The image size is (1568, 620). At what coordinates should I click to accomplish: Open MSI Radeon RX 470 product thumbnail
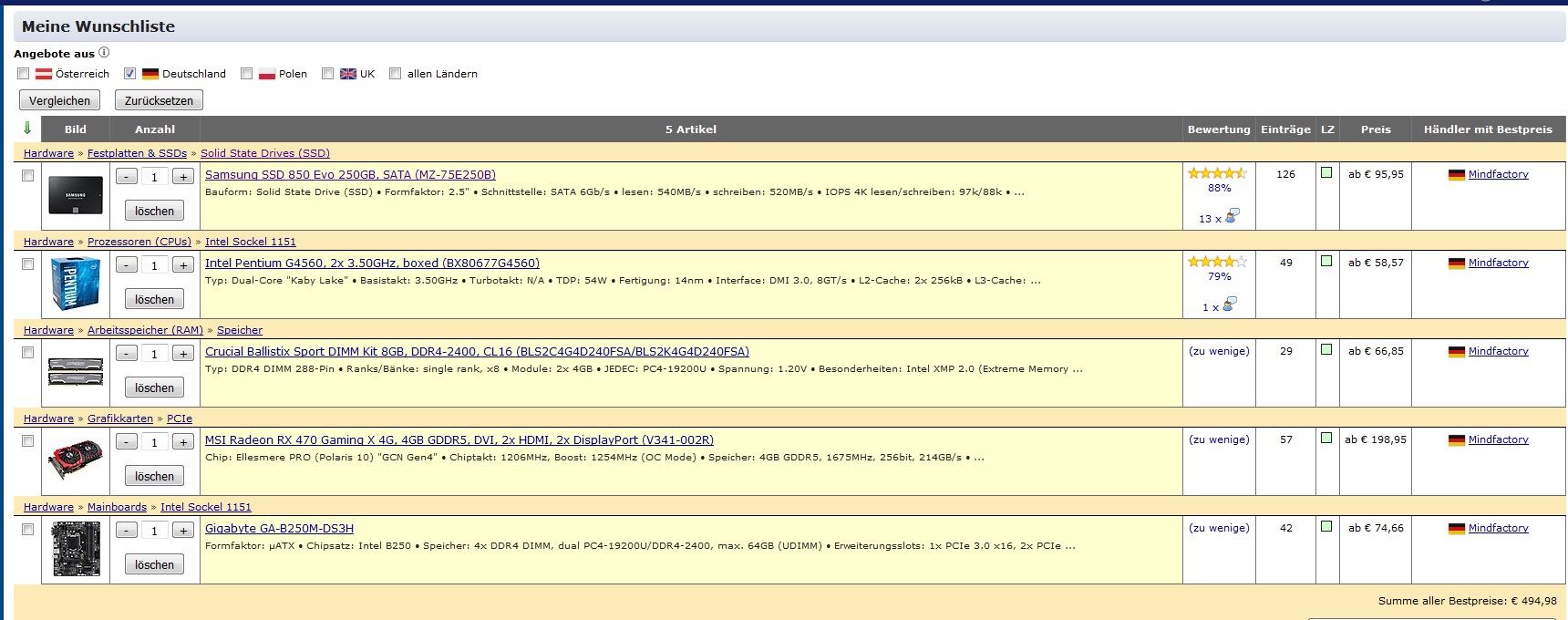pyautogui.click(x=76, y=461)
